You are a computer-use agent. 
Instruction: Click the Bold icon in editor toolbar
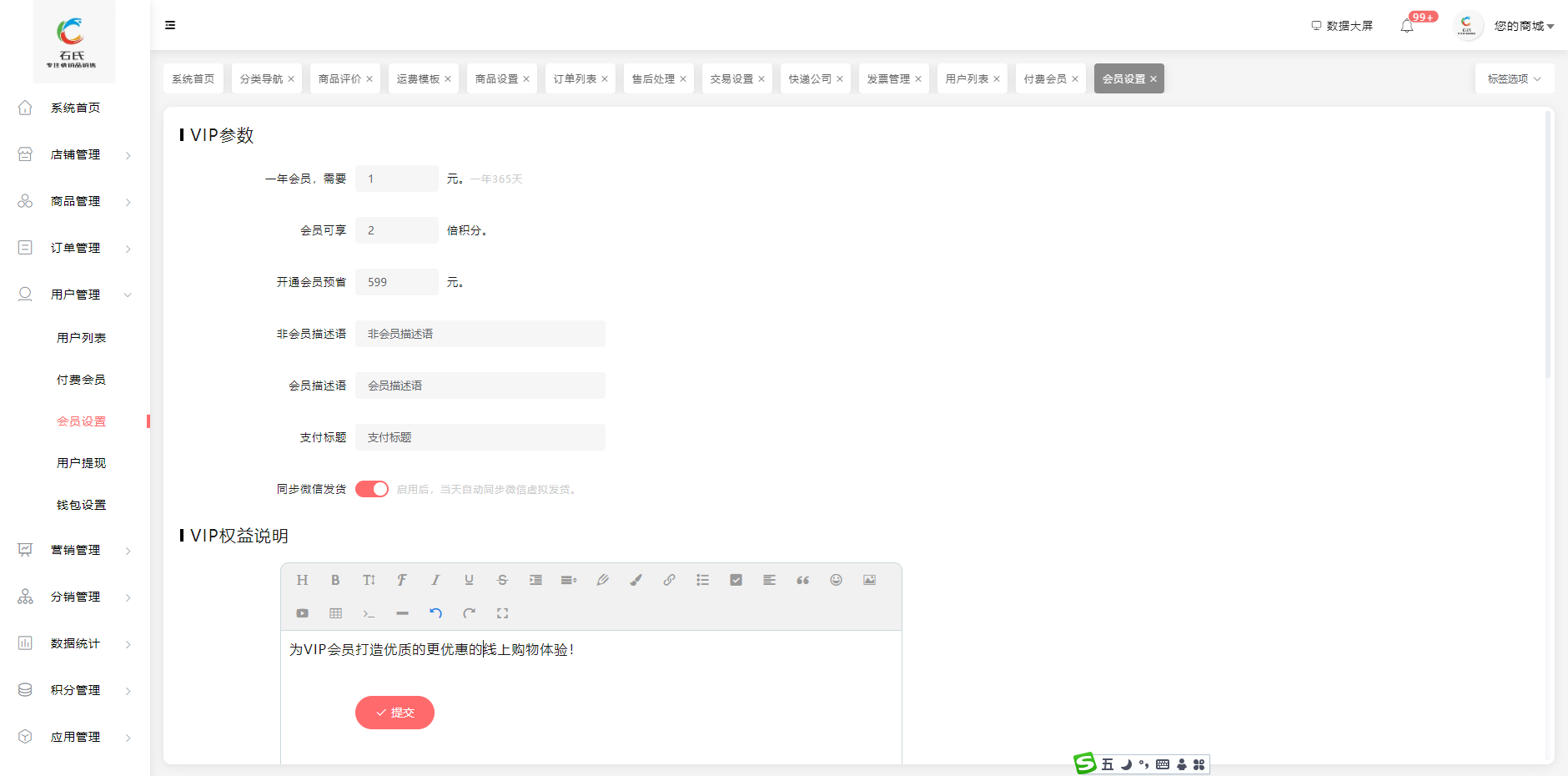point(335,580)
